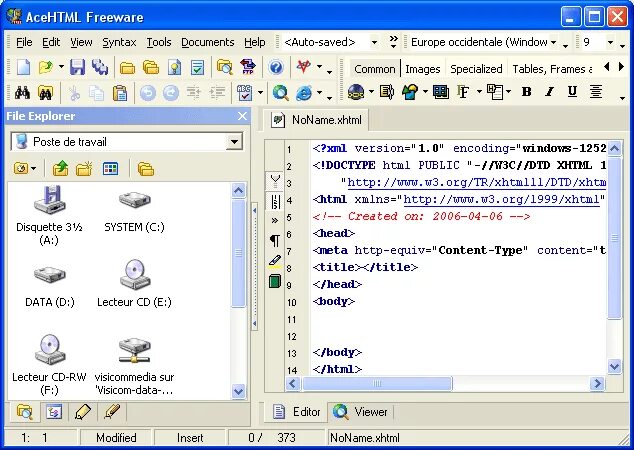Click the editor vertical scrollbar down arrow

tap(614, 367)
